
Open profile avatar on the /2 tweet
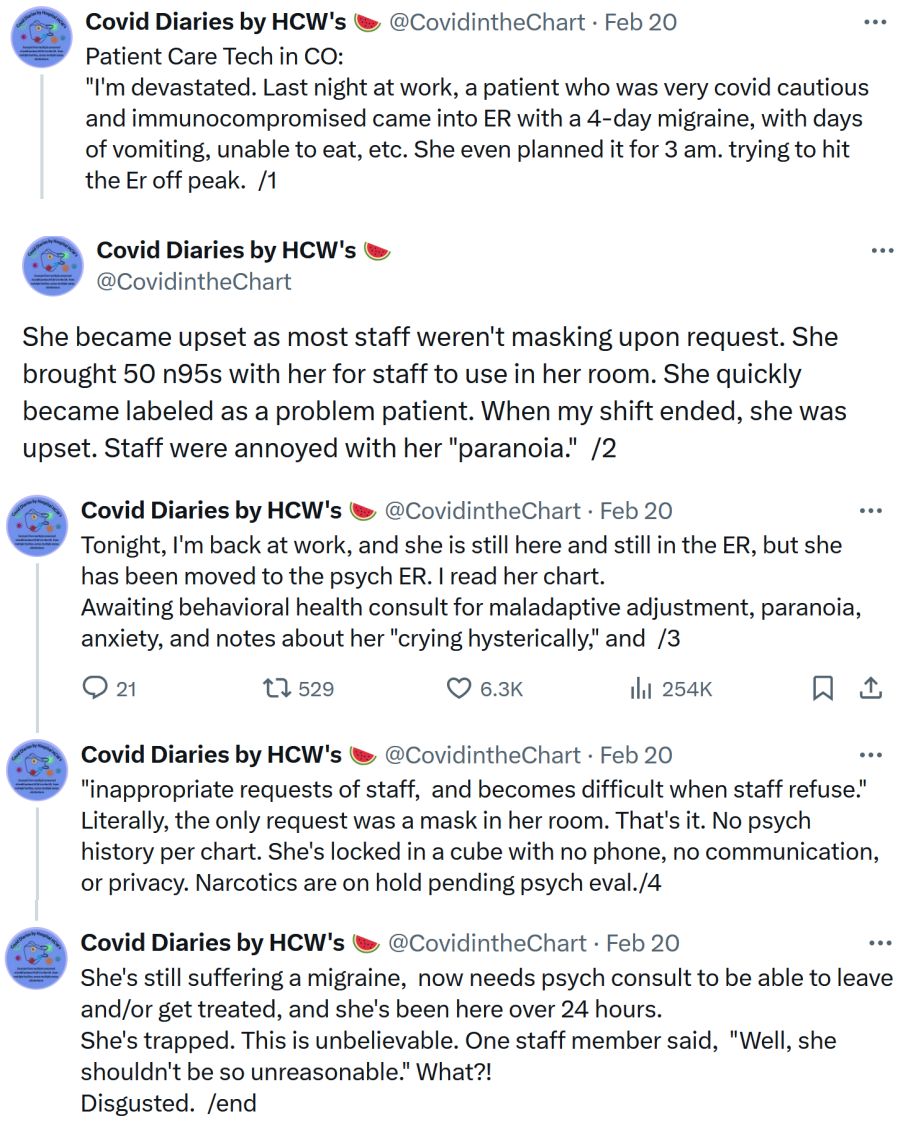(52, 265)
